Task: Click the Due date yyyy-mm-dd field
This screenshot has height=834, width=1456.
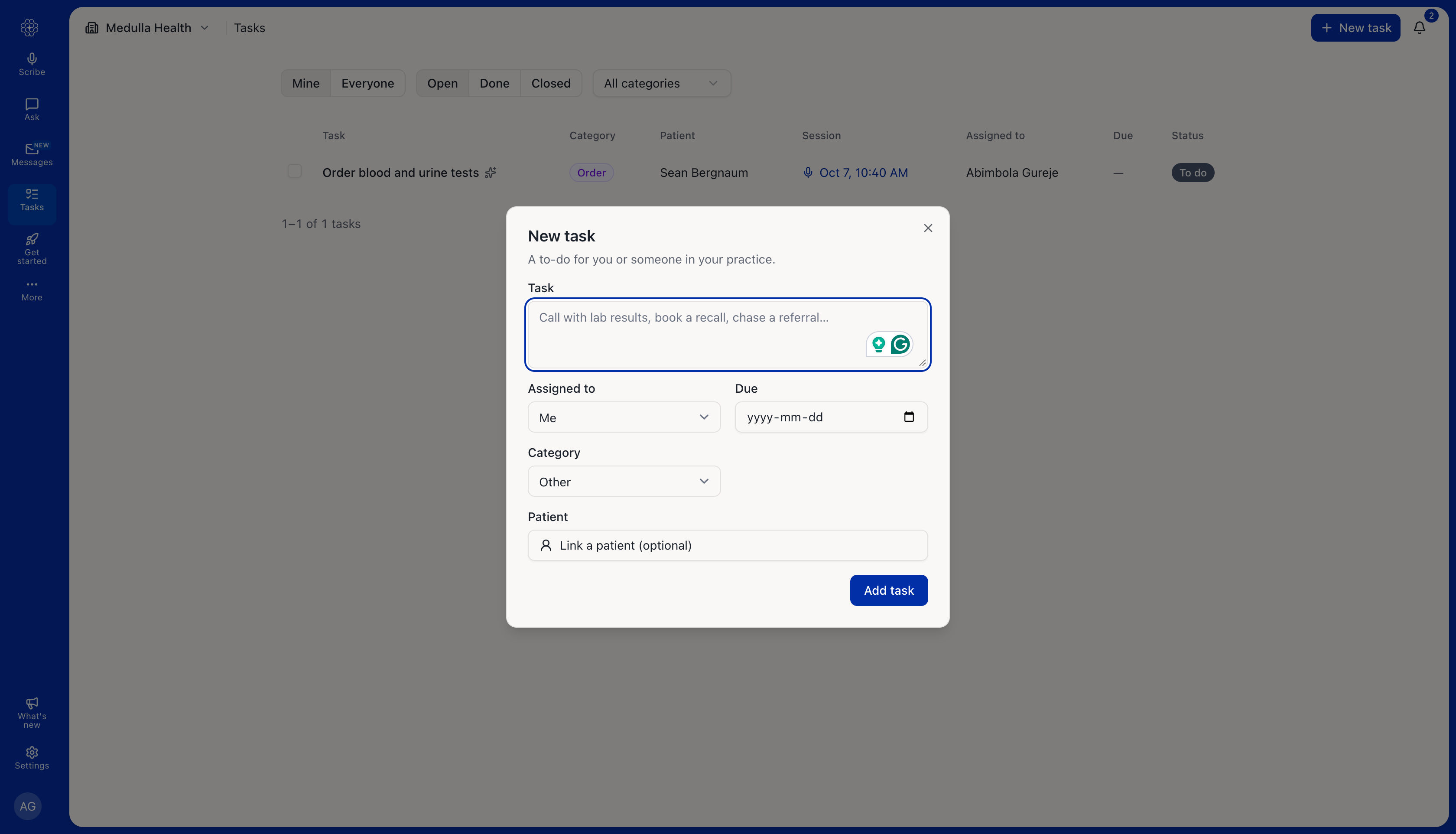Action: pyautogui.click(x=831, y=417)
